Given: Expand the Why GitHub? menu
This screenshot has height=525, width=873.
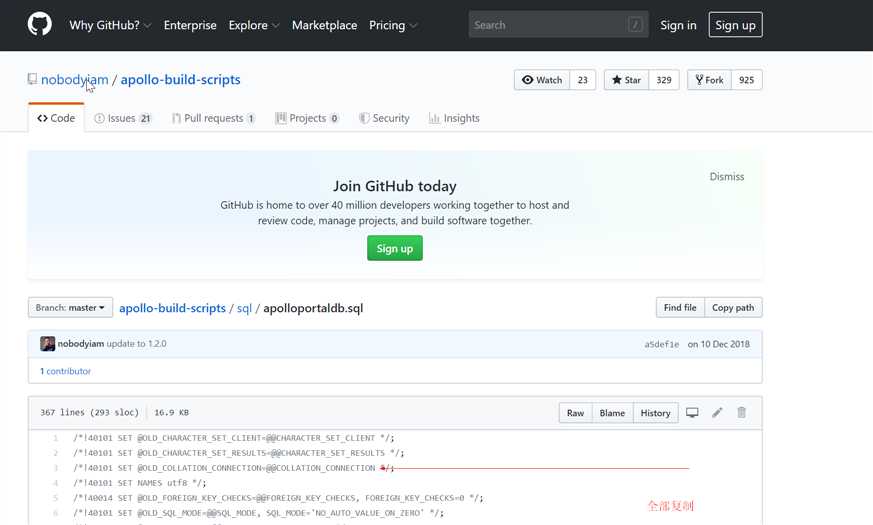Looking at the screenshot, I should tap(110, 25).
